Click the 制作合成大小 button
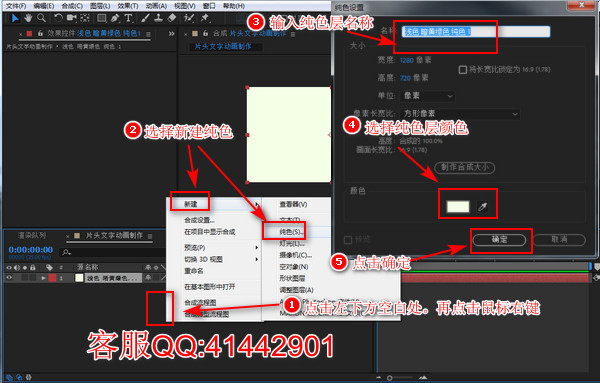 tap(465, 167)
